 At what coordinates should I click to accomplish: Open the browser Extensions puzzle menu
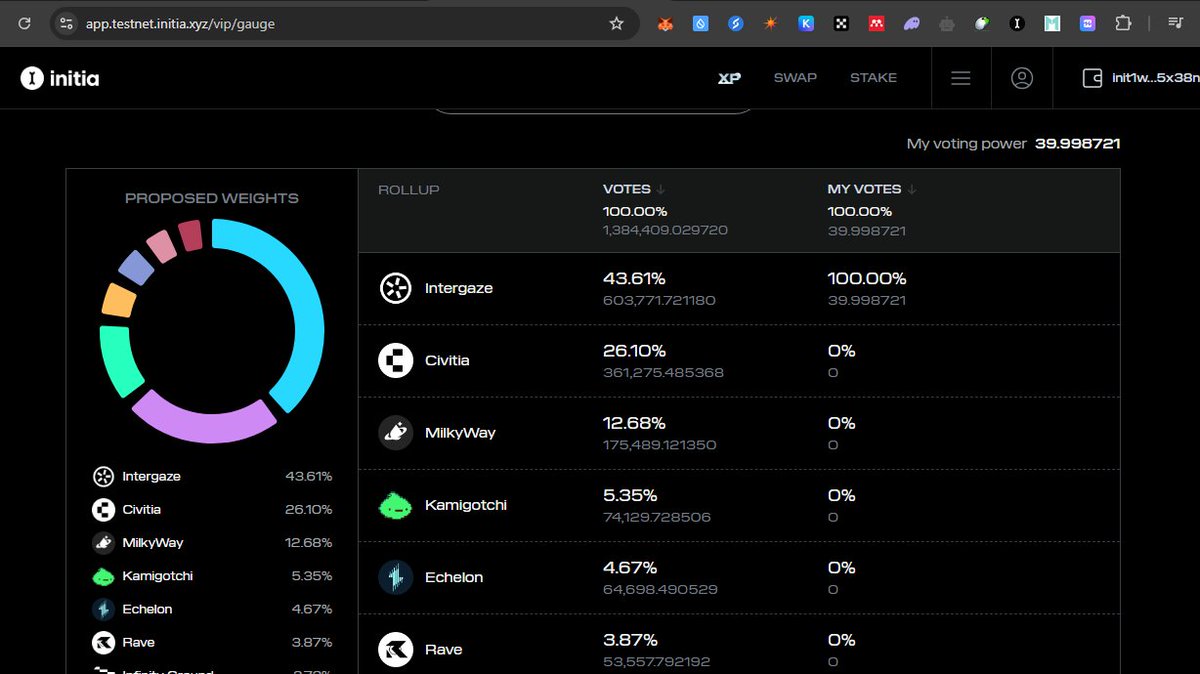point(1122,23)
